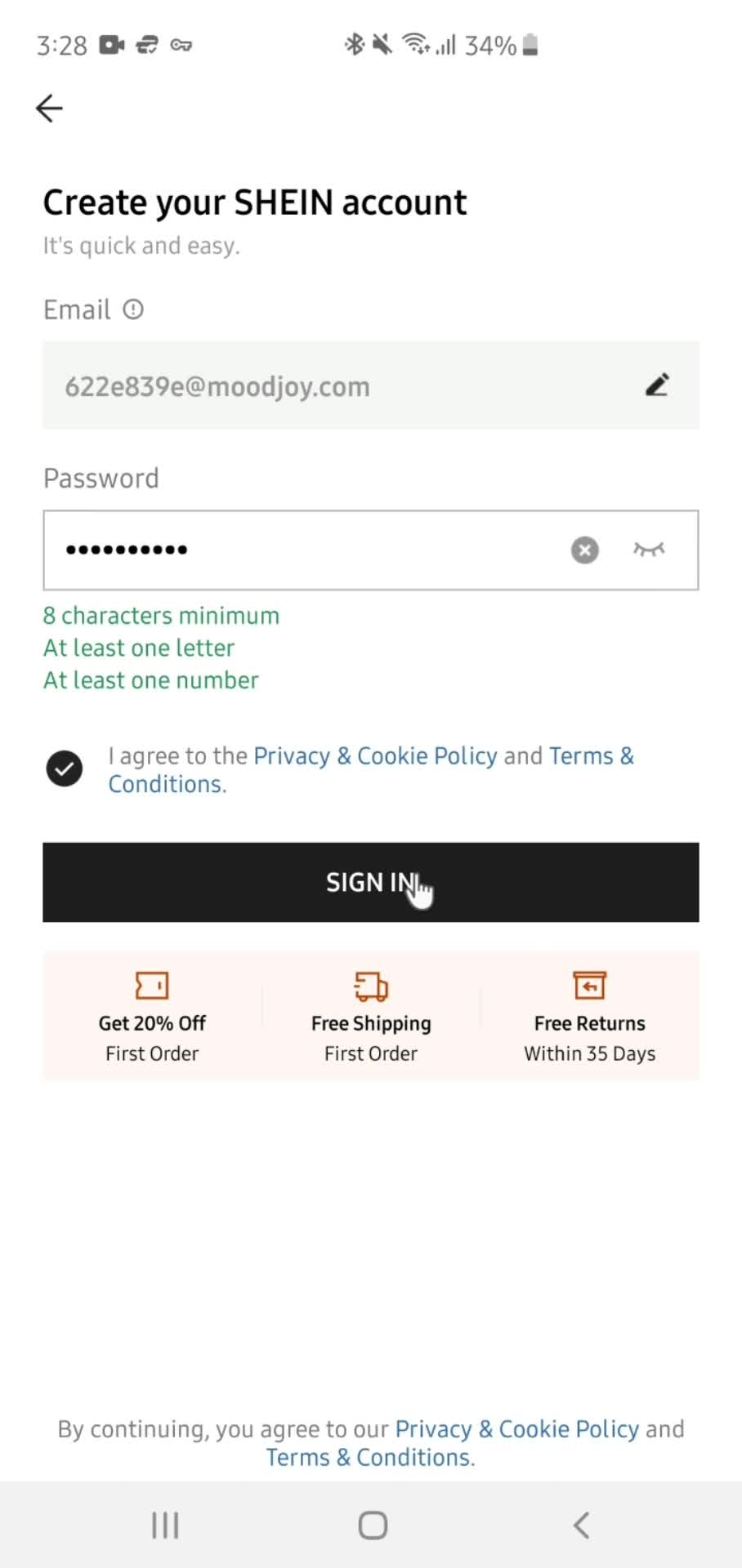This screenshot has height=1568, width=742.
Task: Tap the Free Returns box icon
Action: [589, 985]
